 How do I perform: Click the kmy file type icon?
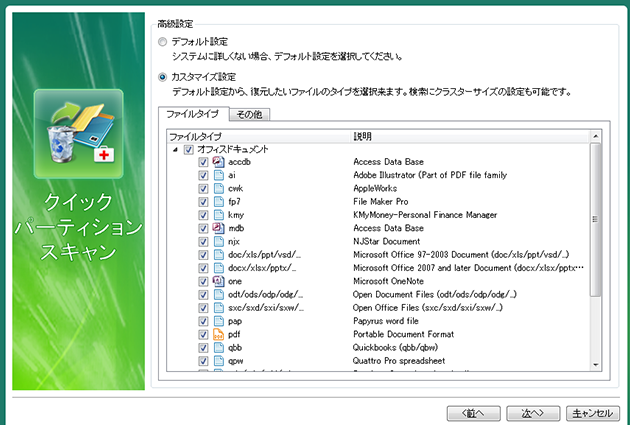218,215
